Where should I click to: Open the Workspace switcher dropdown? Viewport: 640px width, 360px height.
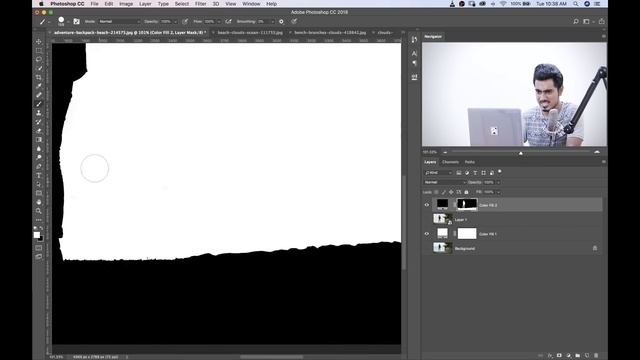588,21
